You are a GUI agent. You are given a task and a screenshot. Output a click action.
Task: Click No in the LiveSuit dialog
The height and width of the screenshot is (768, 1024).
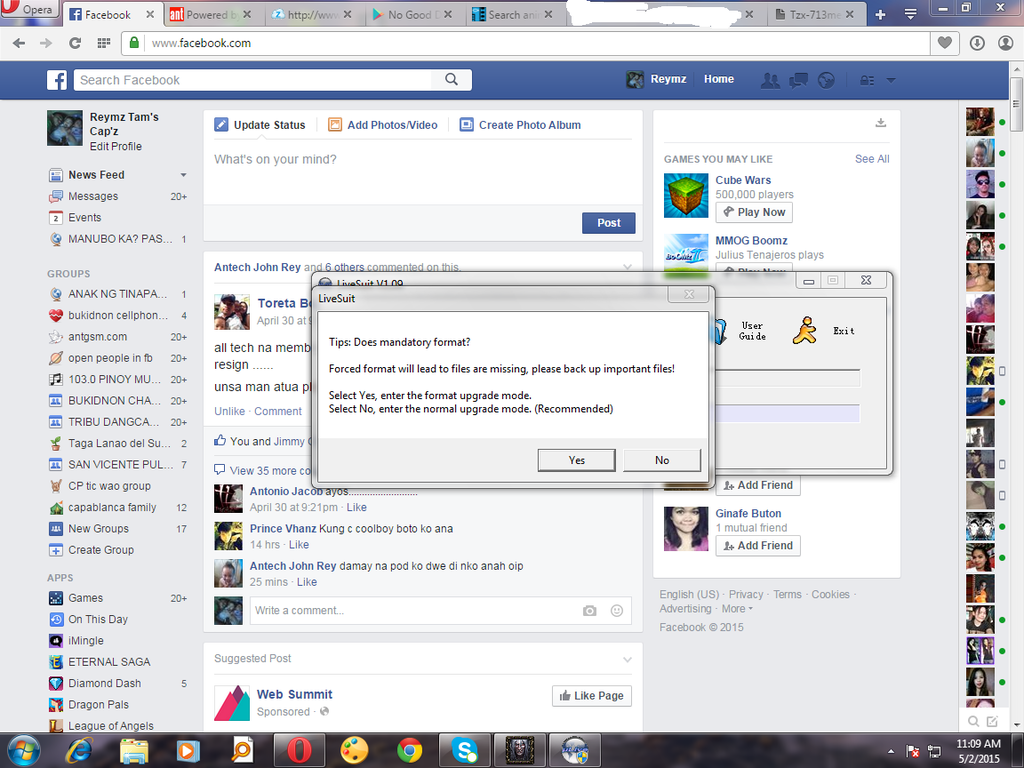(662, 460)
